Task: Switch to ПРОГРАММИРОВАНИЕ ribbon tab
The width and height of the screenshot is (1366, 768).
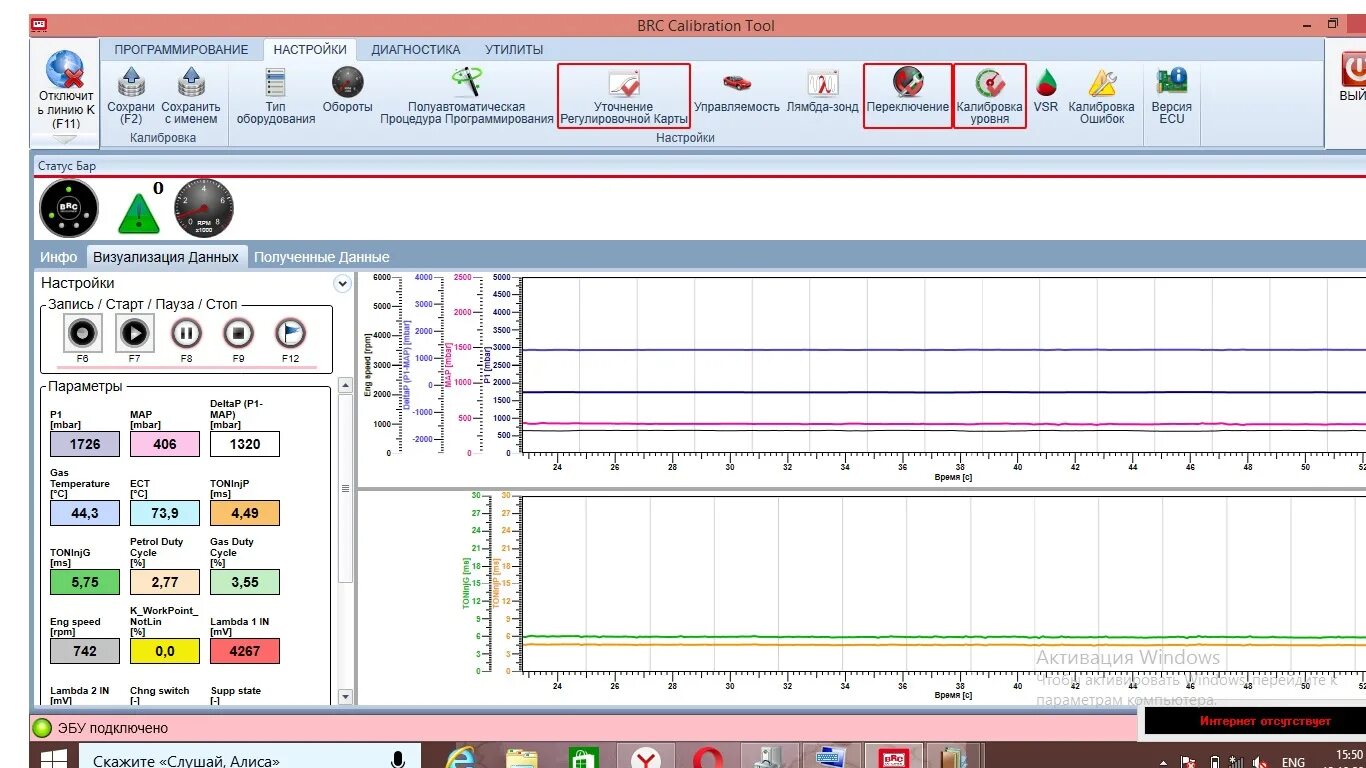Action: (x=181, y=49)
